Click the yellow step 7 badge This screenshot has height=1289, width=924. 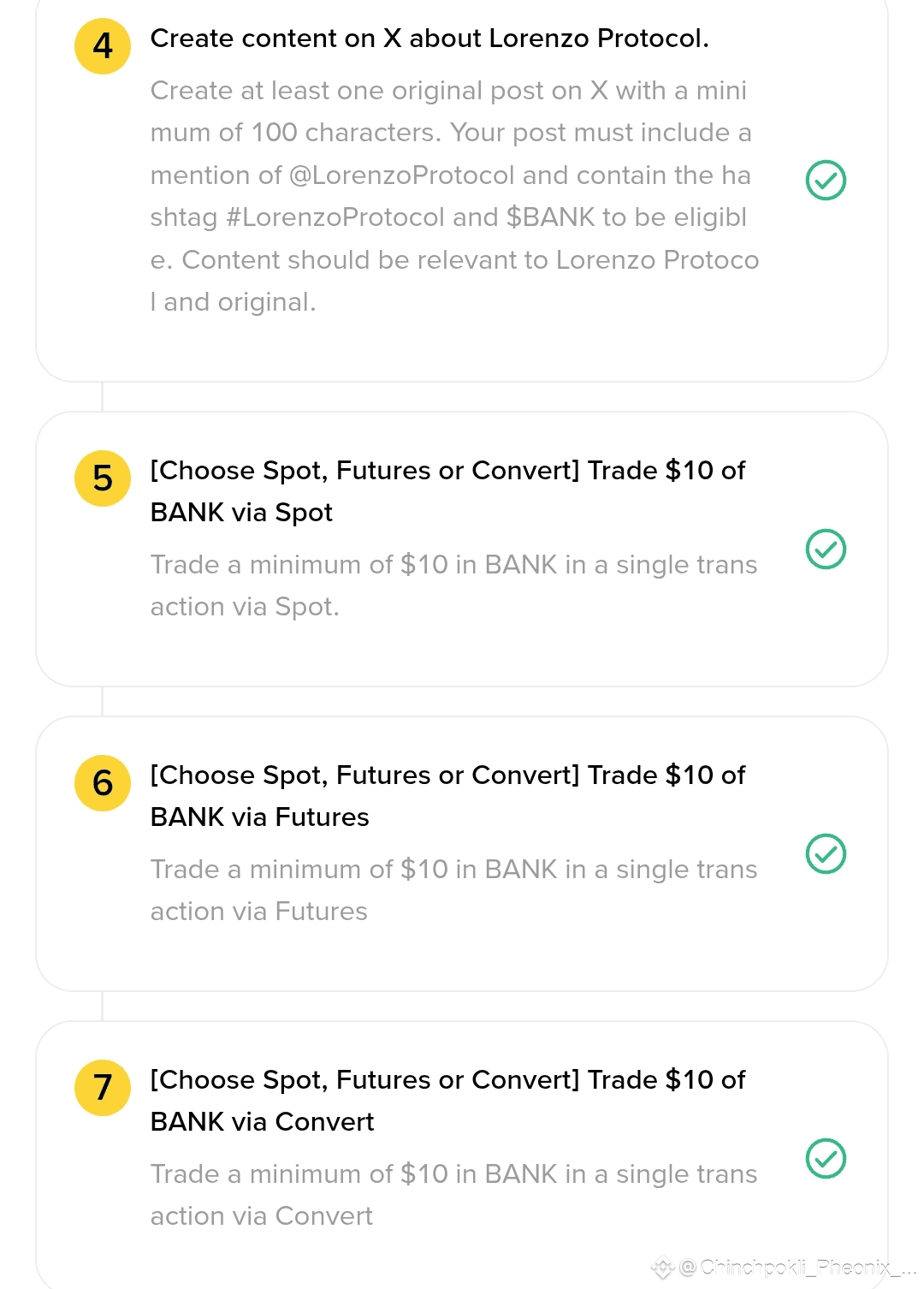click(103, 1088)
